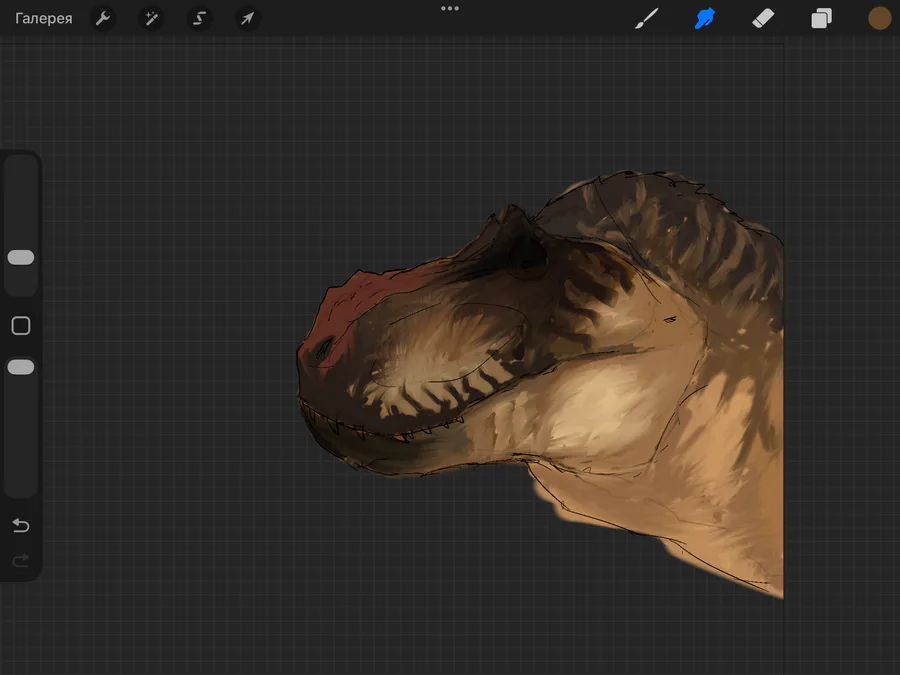Select the Eraser tool
The height and width of the screenshot is (675, 900).
pos(763,19)
